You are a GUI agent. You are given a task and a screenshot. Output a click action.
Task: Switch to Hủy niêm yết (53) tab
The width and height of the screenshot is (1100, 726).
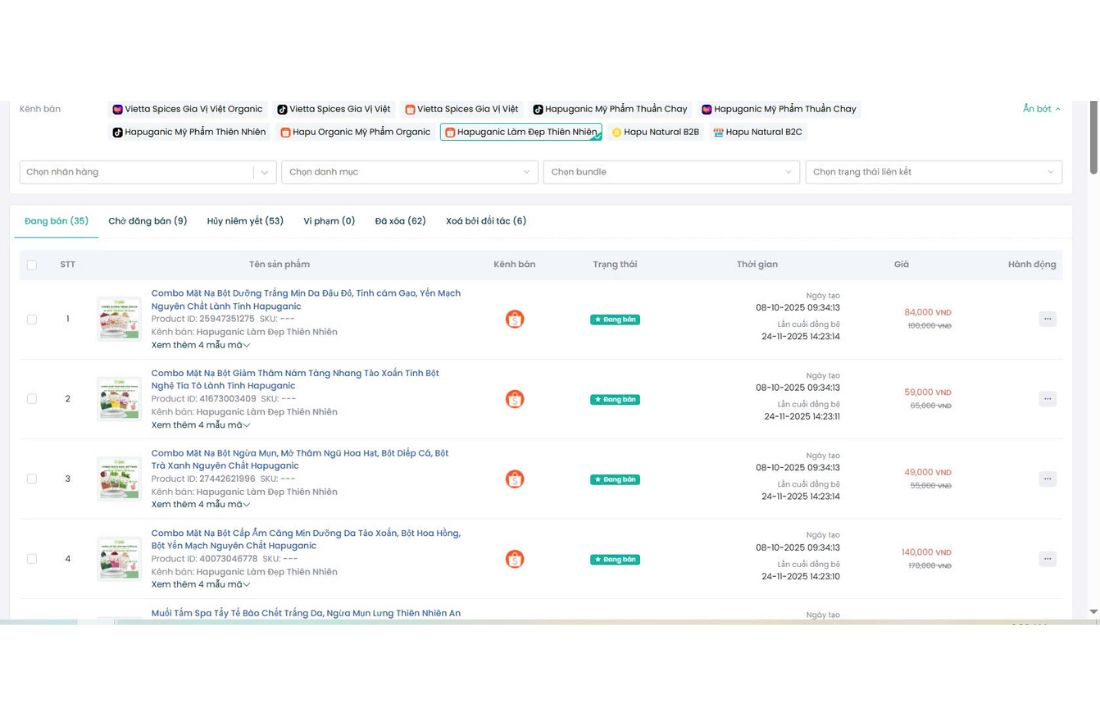tap(245, 221)
